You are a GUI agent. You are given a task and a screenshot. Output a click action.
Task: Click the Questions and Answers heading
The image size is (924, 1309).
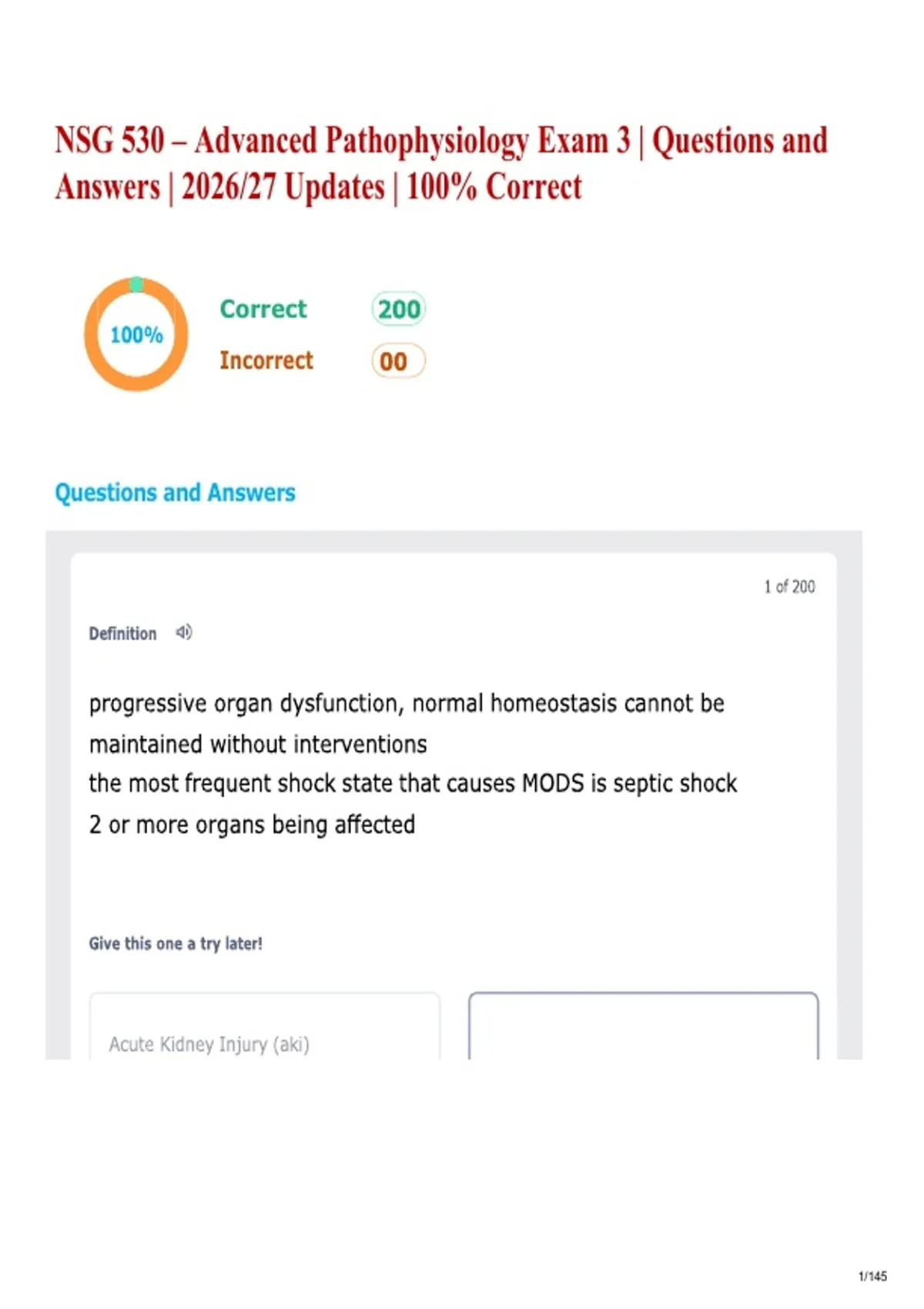click(175, 492)
